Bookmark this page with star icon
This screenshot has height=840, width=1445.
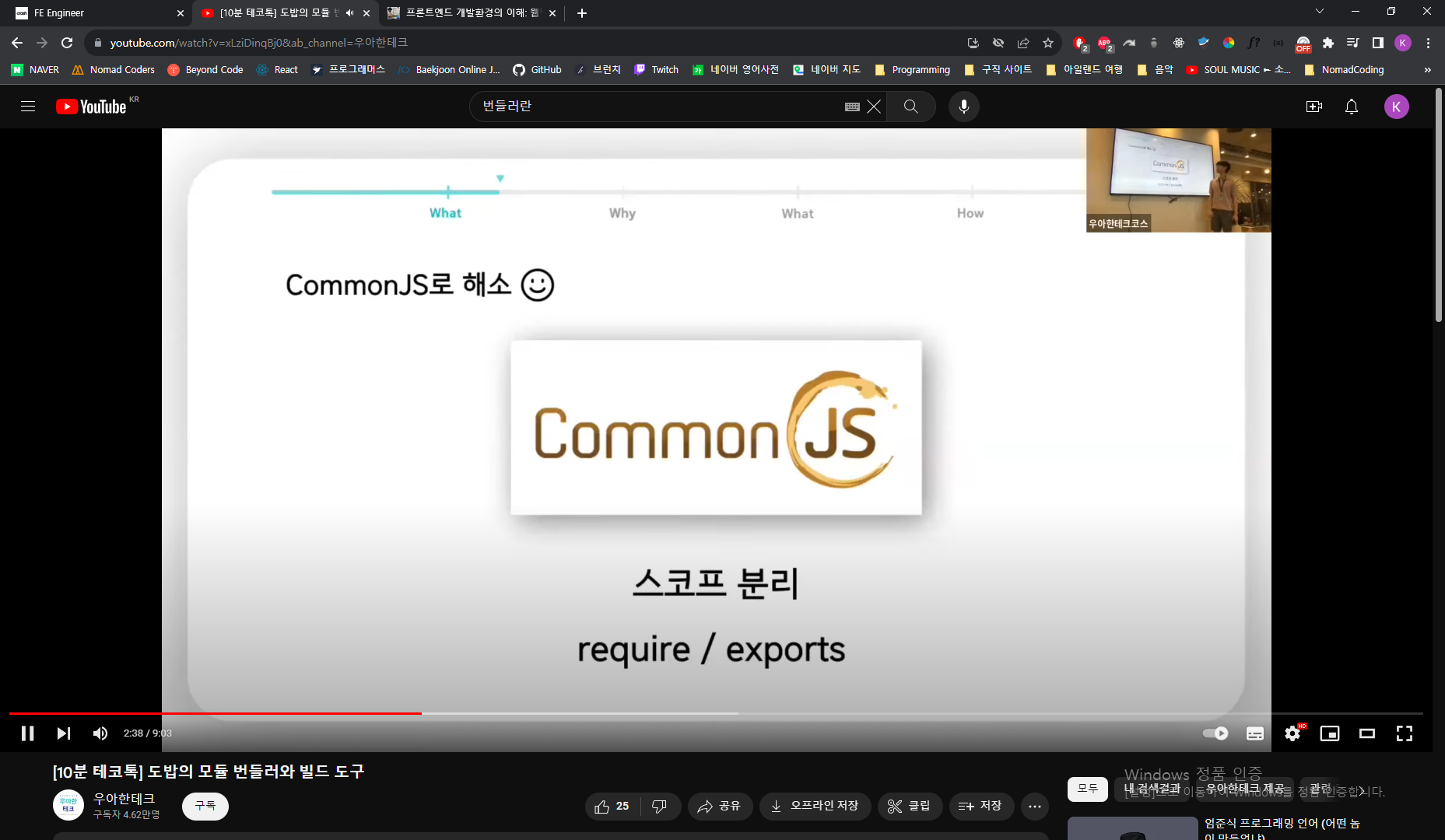(x=1048, y=43)
